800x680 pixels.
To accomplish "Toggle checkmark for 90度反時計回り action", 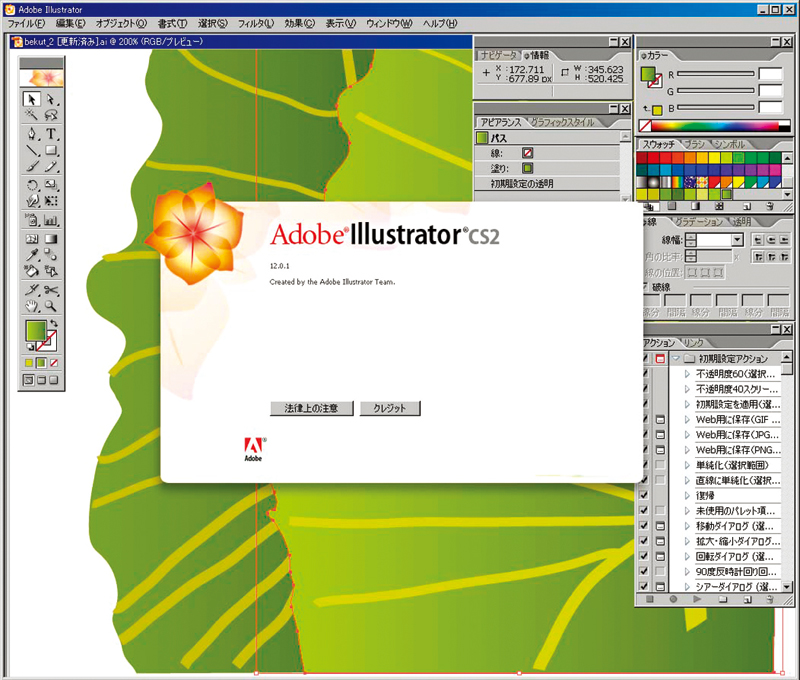I will coord(644,571).
